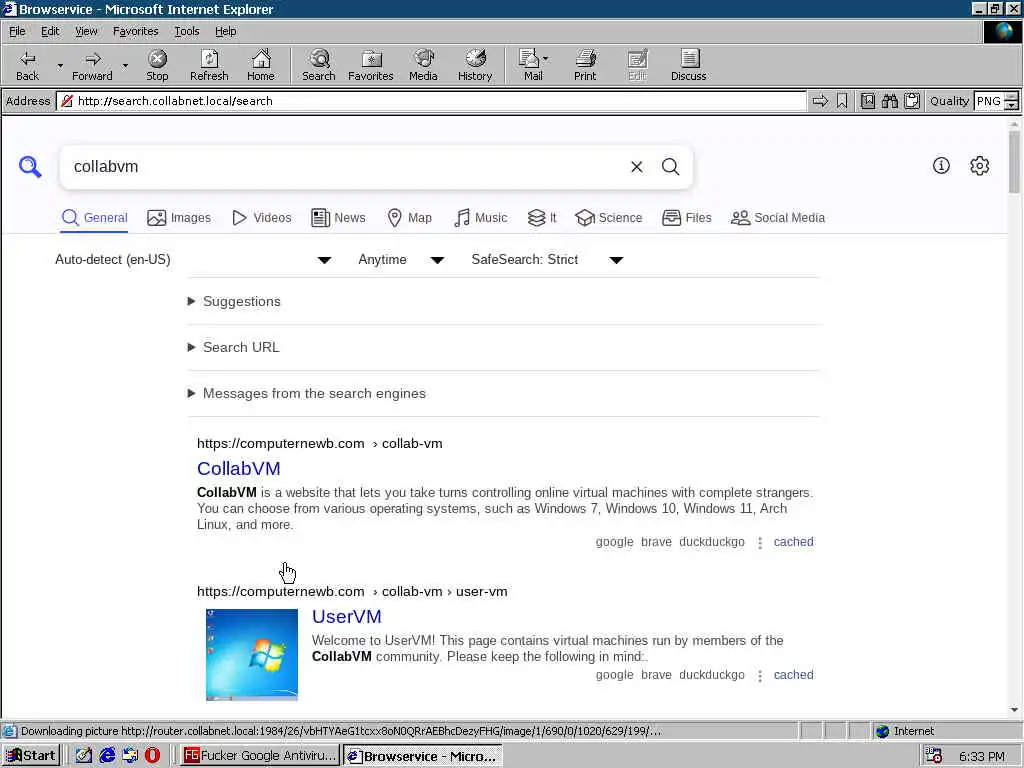Go back with the Back toolbar button
The height and width of the screenshot is (768, 1024).
(x=27, y=65)
